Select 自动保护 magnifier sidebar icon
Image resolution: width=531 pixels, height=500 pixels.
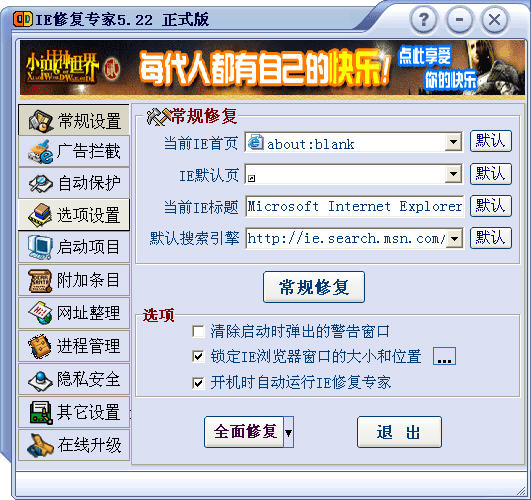point(41,183)
